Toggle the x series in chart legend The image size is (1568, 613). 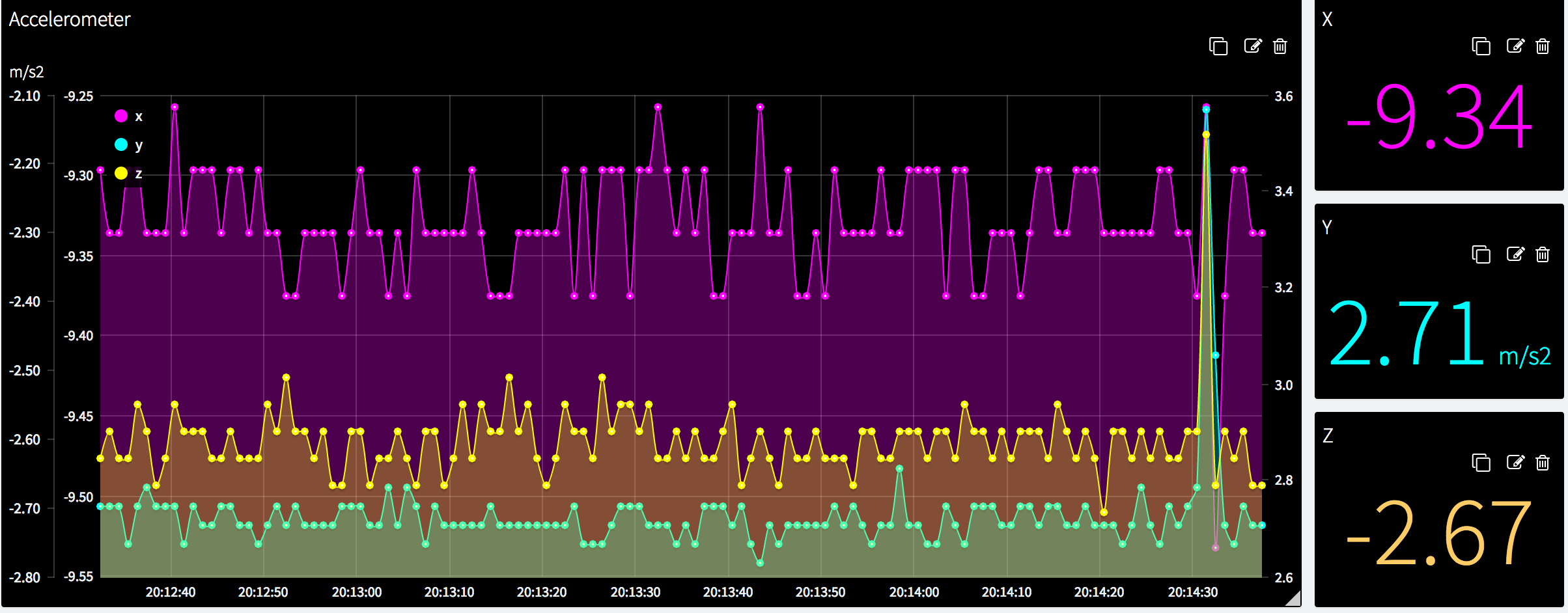tap(128, 116)
